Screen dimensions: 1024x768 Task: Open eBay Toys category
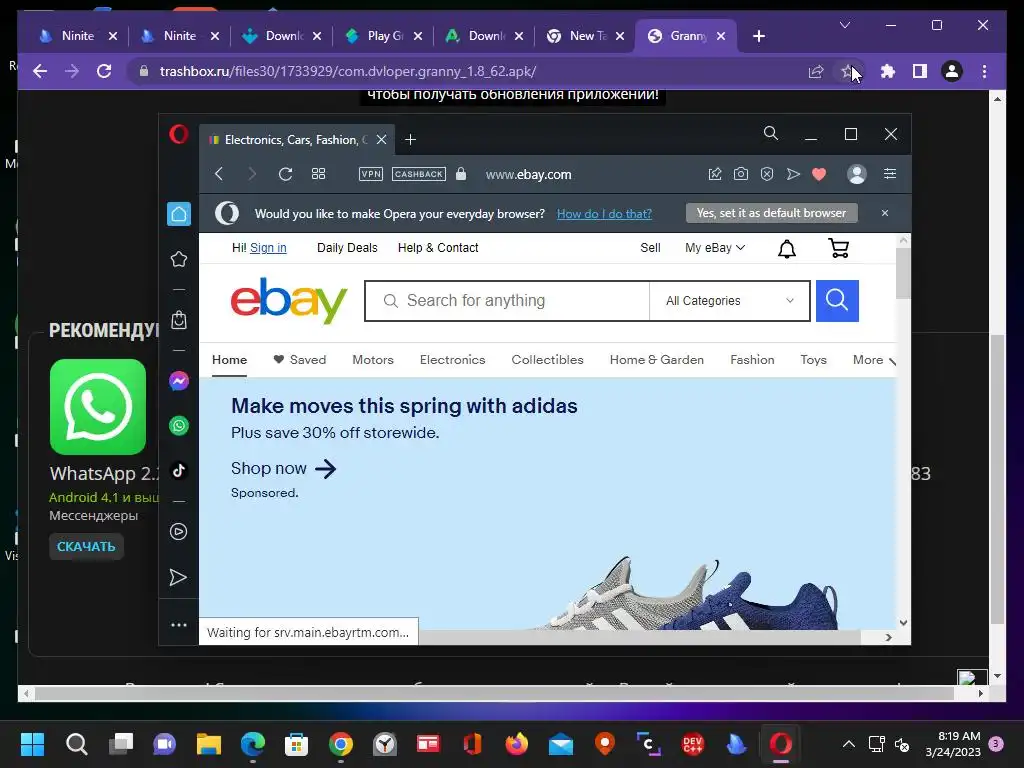[814, 360]
